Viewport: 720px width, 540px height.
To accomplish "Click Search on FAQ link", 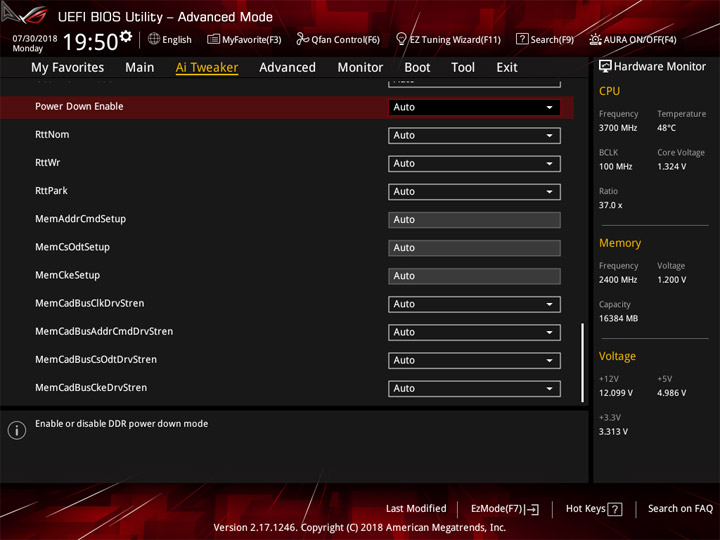I will (681, 509).
